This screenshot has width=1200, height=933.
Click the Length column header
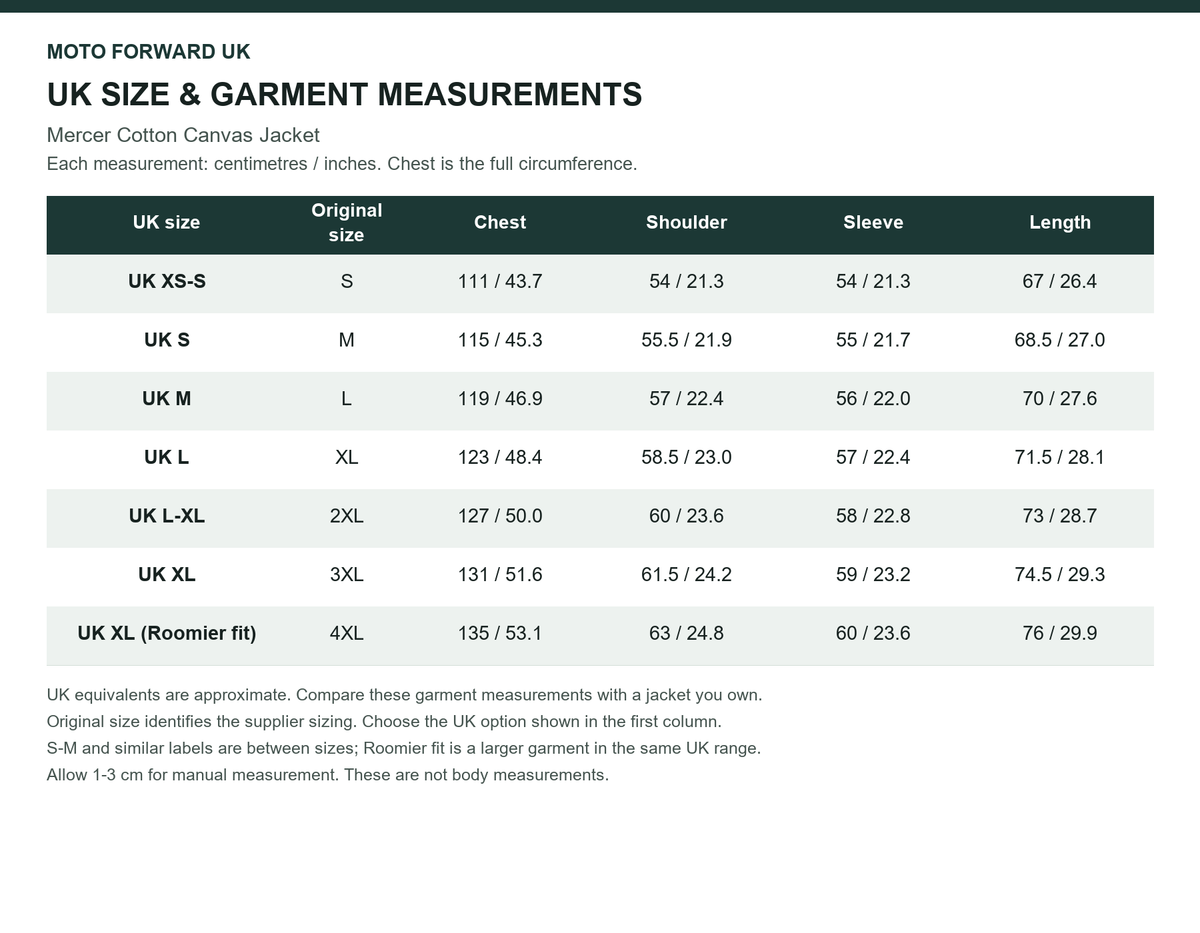[x=1060, y=222]
